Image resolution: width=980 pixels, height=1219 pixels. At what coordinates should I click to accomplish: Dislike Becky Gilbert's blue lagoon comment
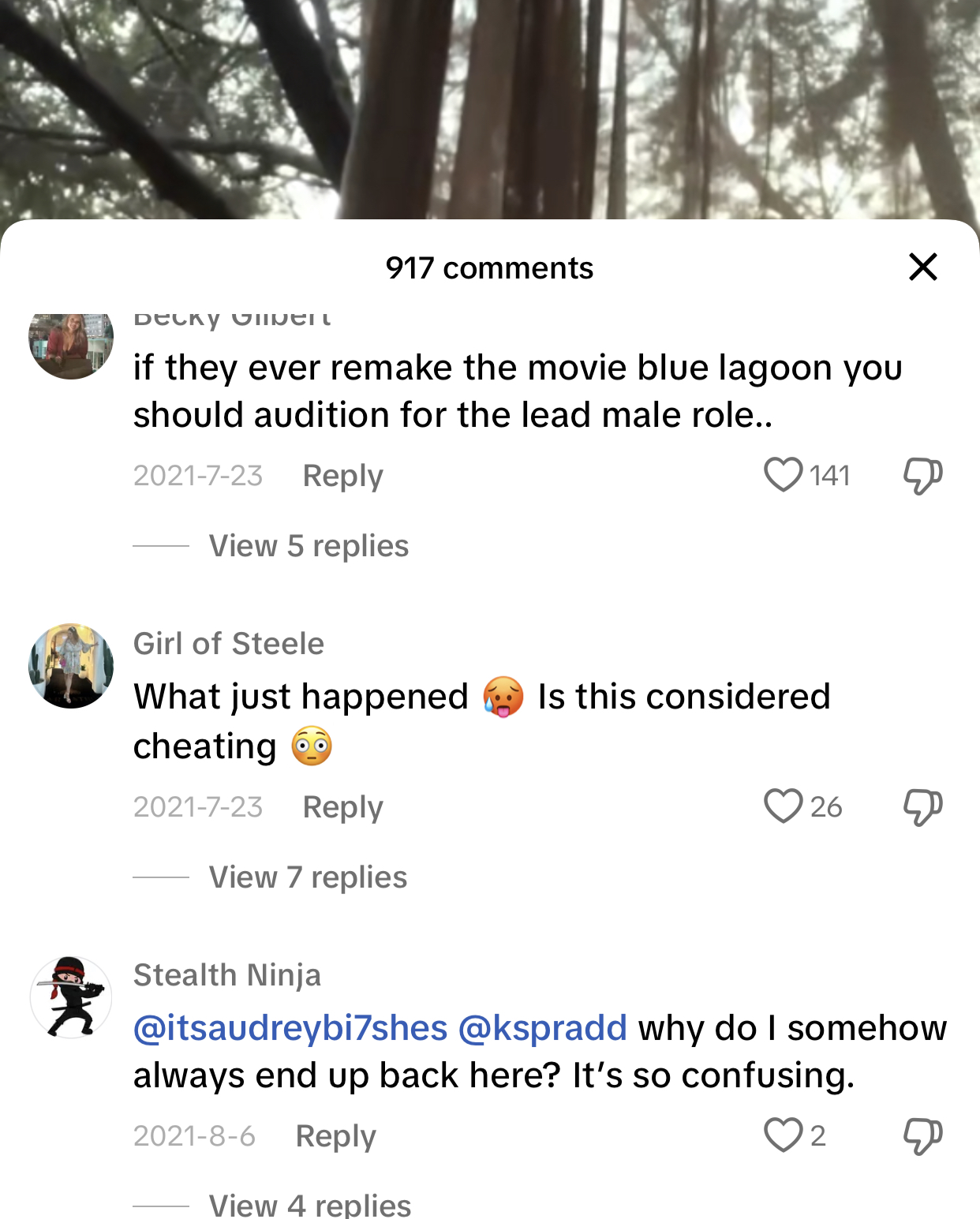(x=922, y=476)
